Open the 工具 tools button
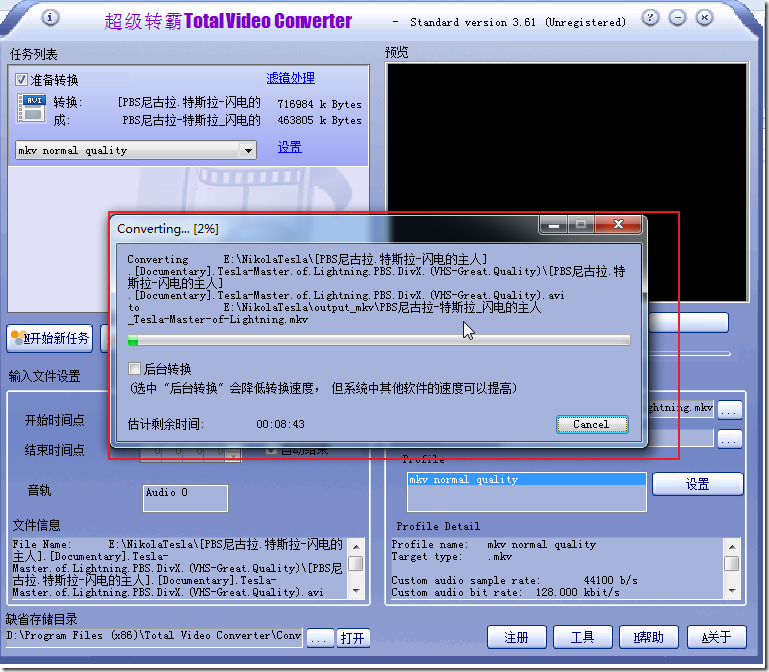 [583, 637]
